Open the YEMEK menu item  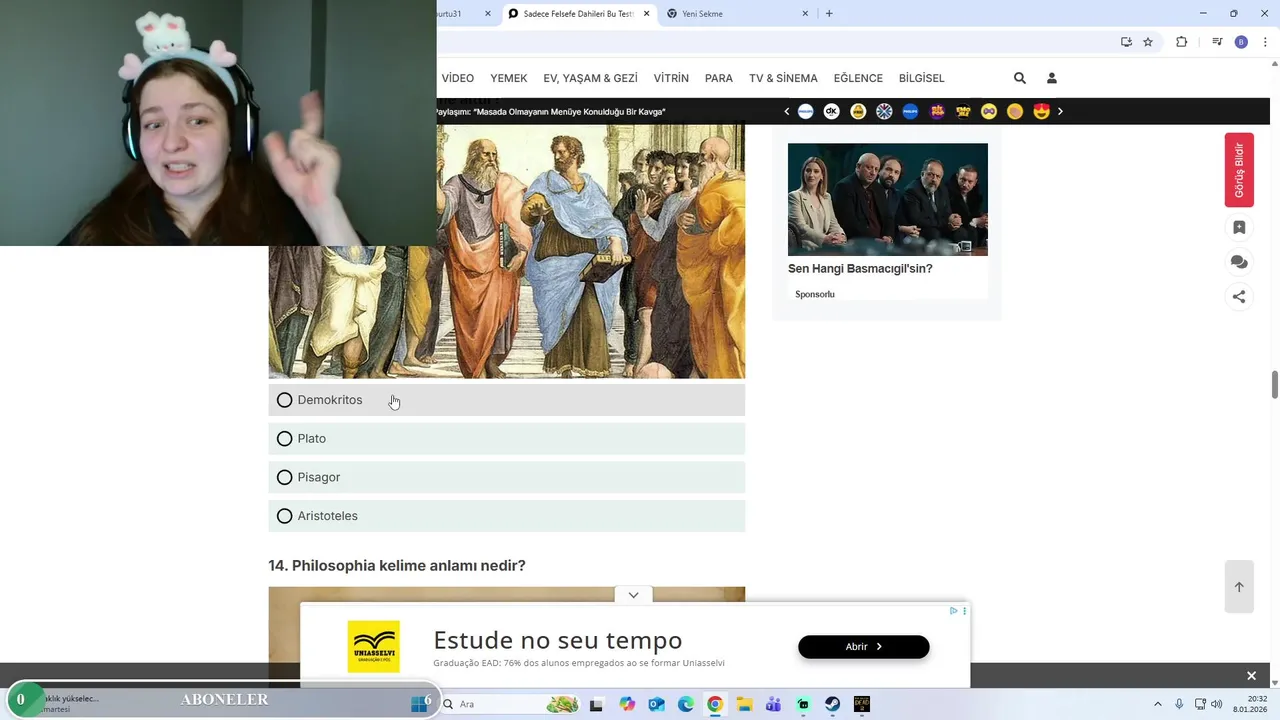pyautogui.click(x=509, y=78)
